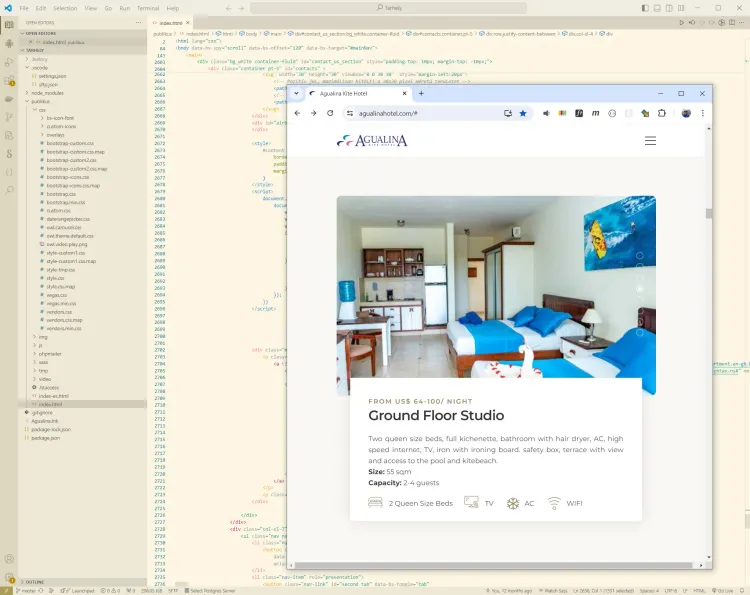This screenshot has height=595, width=750.
Task: Open the Chrome Extensions puzzle icon
Action: click(x=662, y=113)
